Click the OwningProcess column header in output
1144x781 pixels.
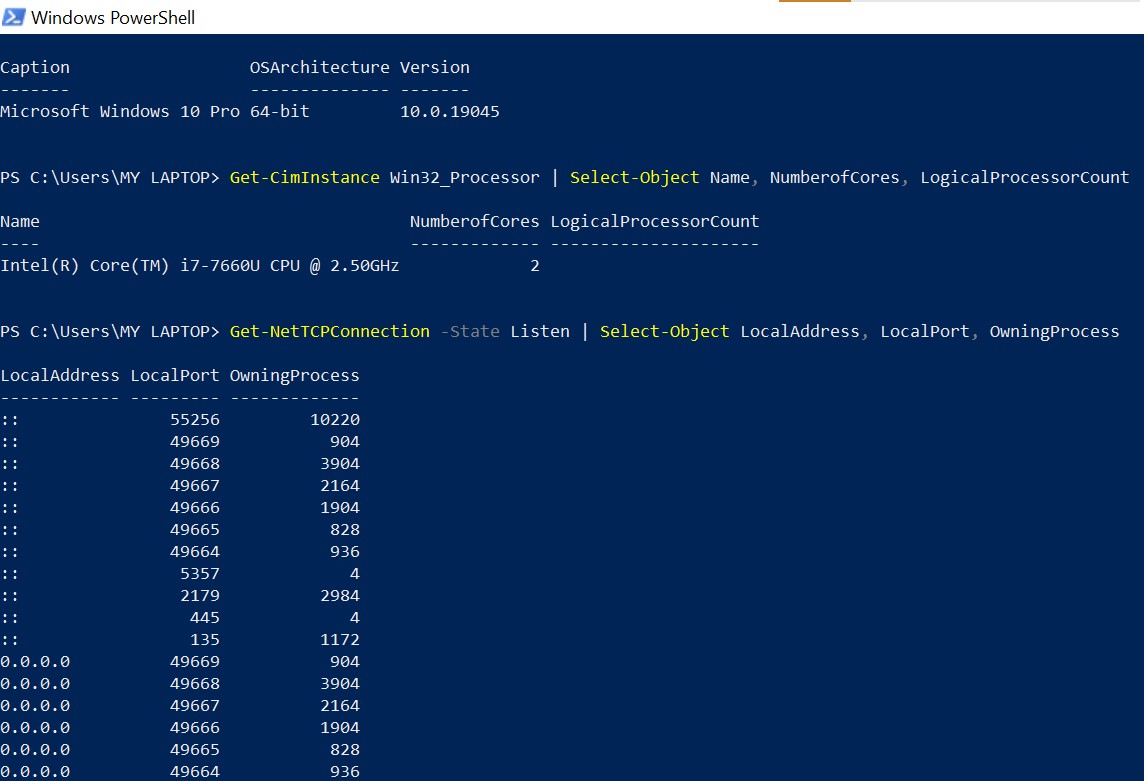[x=295, y=375]
